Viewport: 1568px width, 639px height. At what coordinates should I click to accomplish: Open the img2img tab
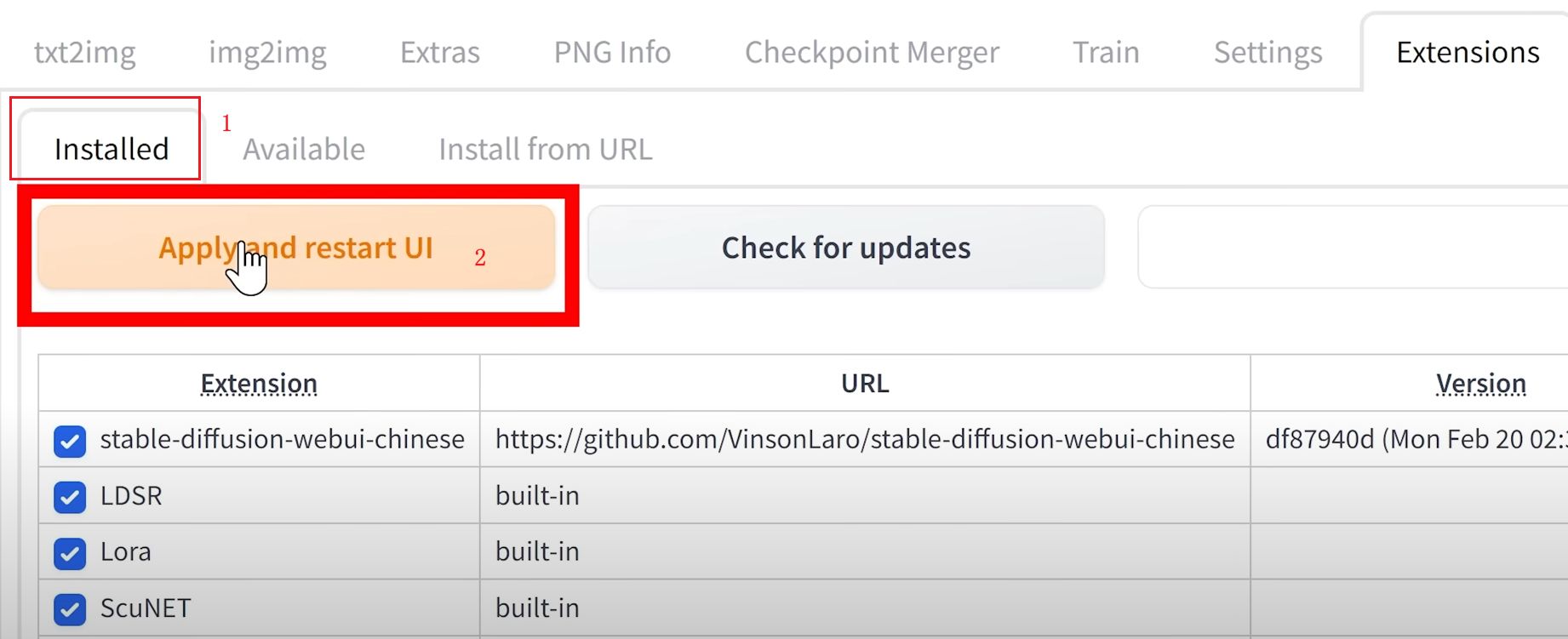coord(267,53)
